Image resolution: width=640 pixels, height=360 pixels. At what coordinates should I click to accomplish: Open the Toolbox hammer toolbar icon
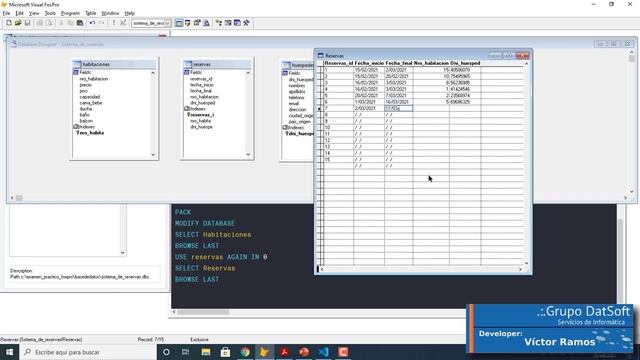[x=246, y=23]
